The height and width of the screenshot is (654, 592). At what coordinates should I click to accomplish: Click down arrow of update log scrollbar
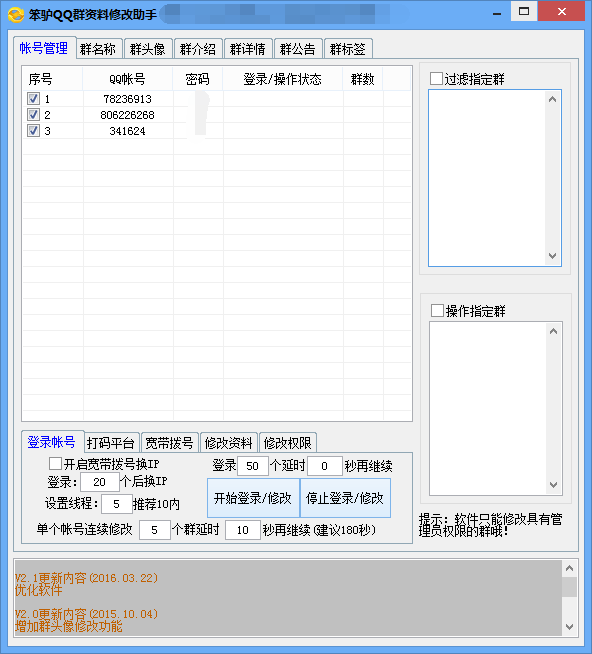coord(569,626)
